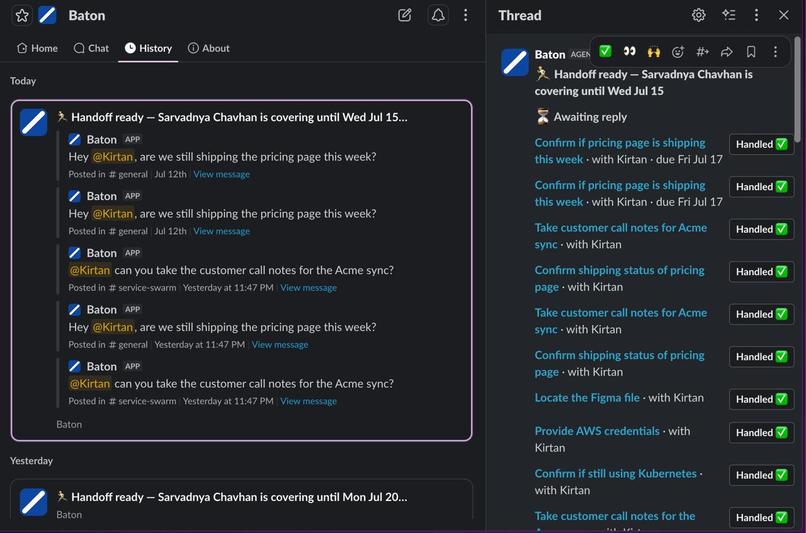Click the Yesterday date heading

(x=31, y=461)
